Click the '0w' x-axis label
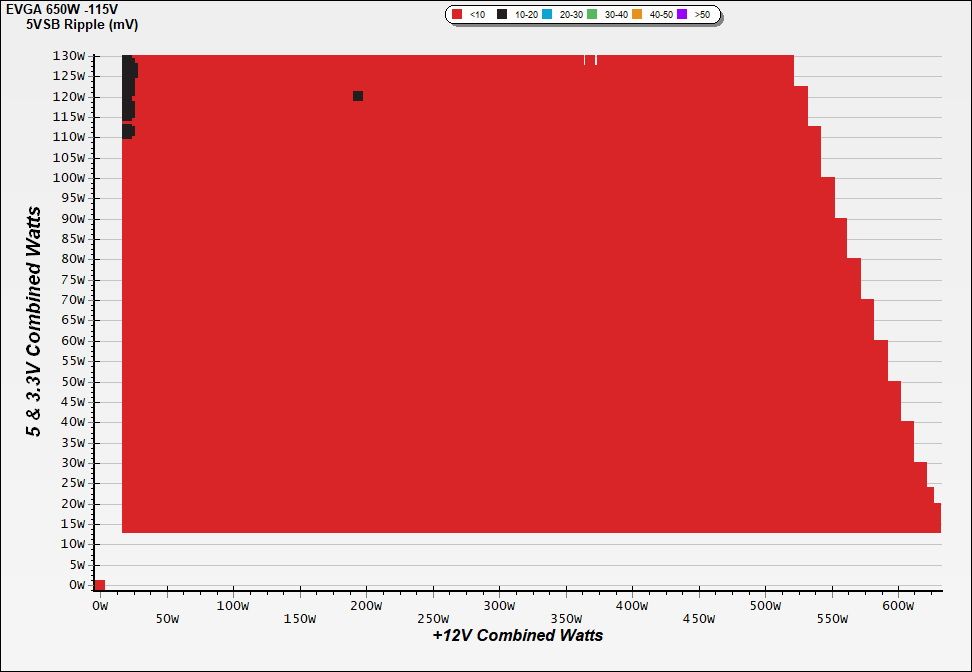Viewport: 972px width, 672px height. click(100, 606)
